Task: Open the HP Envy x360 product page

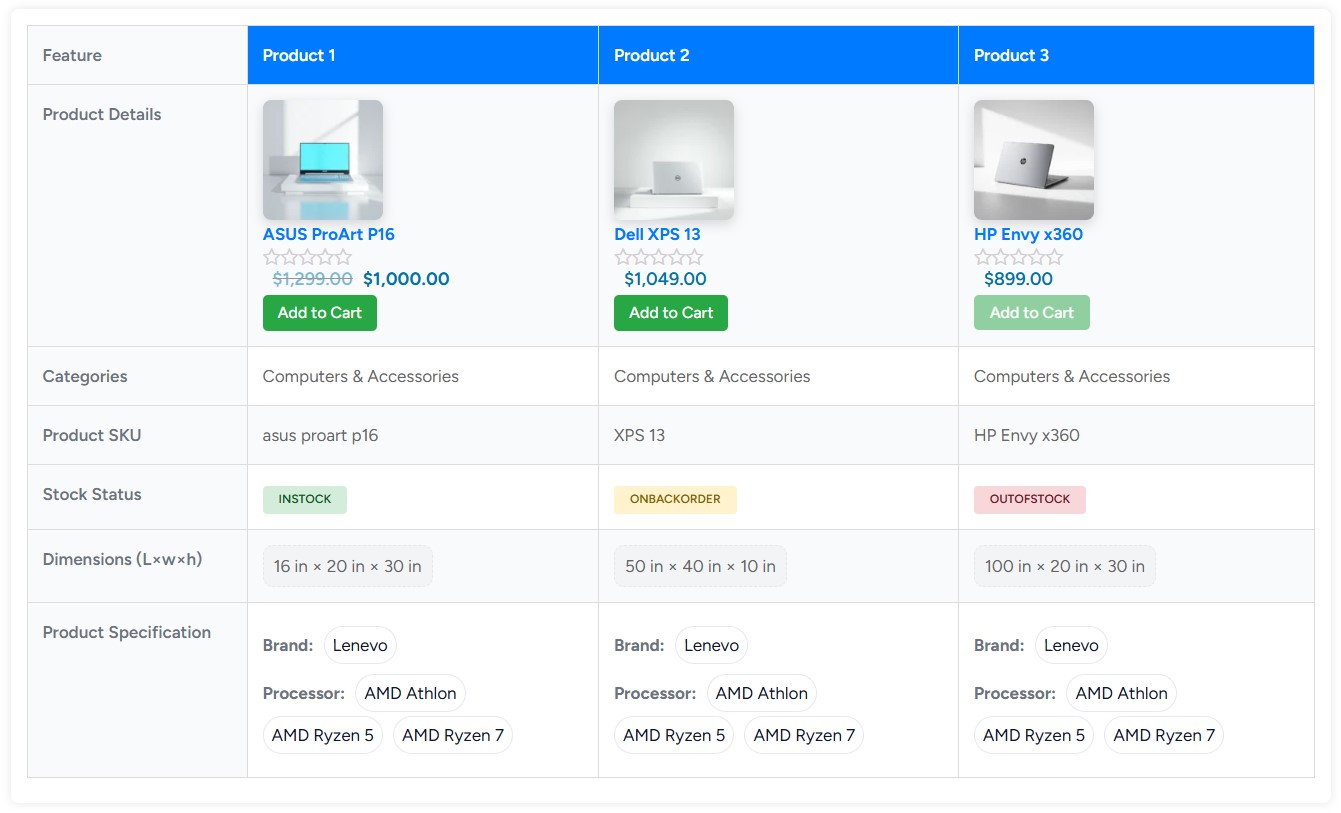Action: pyautogui.click(x=1030, y=234)
